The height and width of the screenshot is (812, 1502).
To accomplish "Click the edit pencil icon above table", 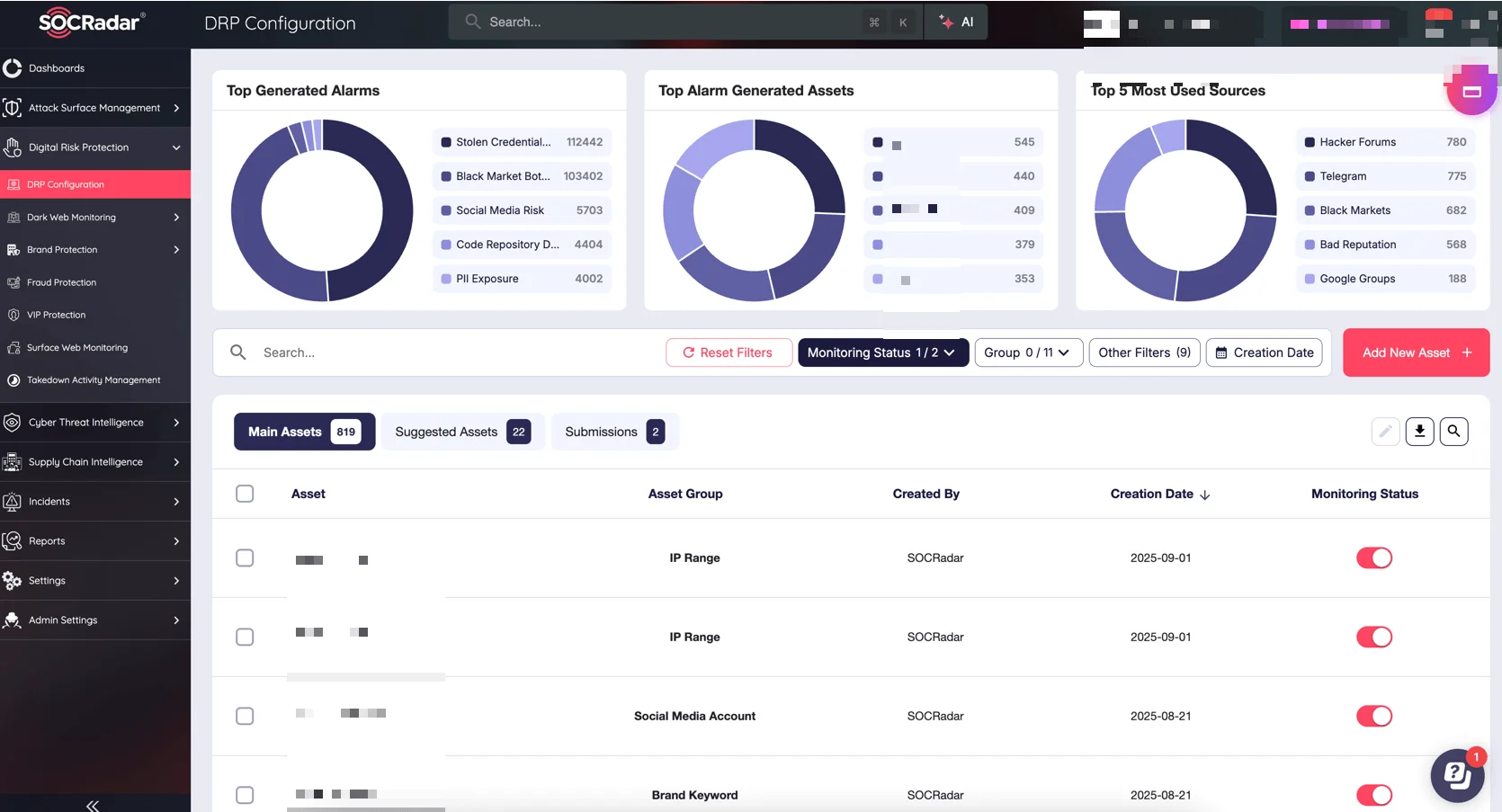I will [x=1386, y=432].
